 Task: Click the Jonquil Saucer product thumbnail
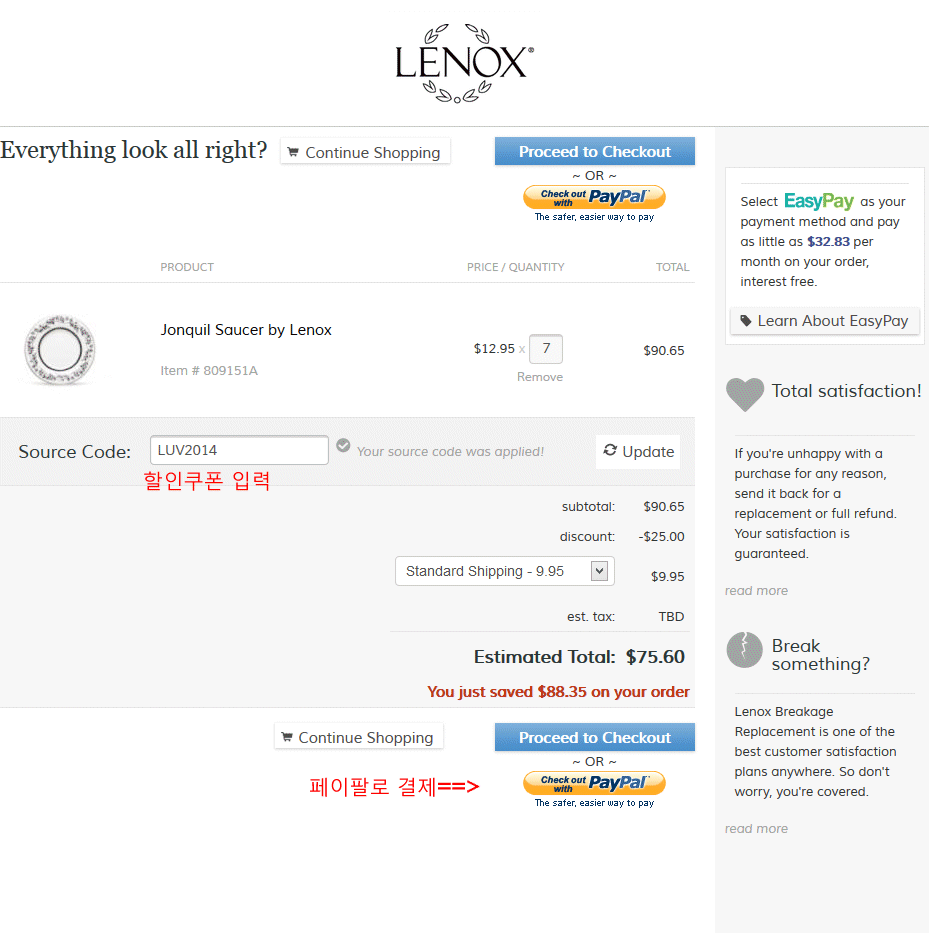point(58,349)
